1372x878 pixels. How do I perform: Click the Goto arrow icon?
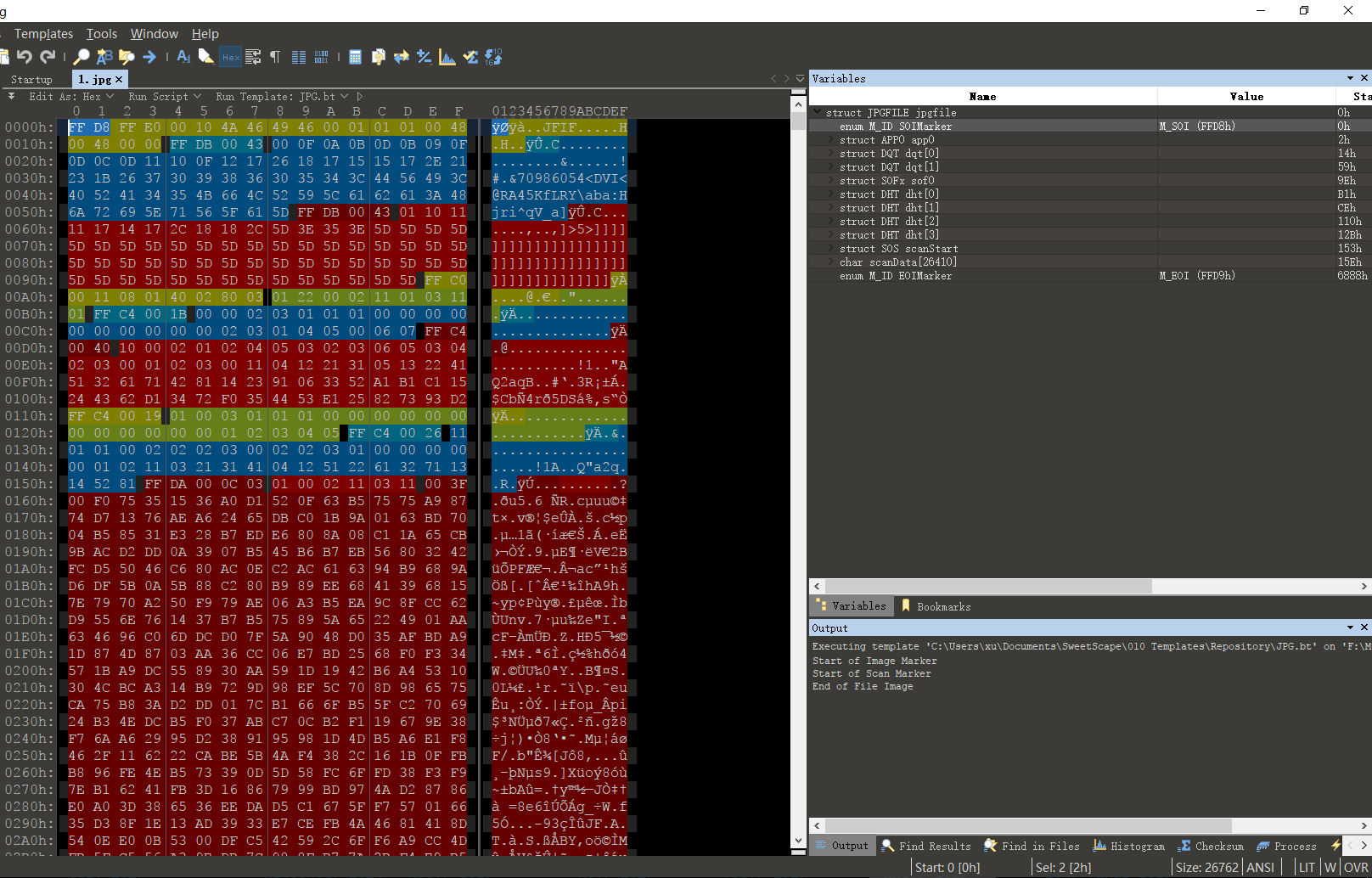point(149,57)
